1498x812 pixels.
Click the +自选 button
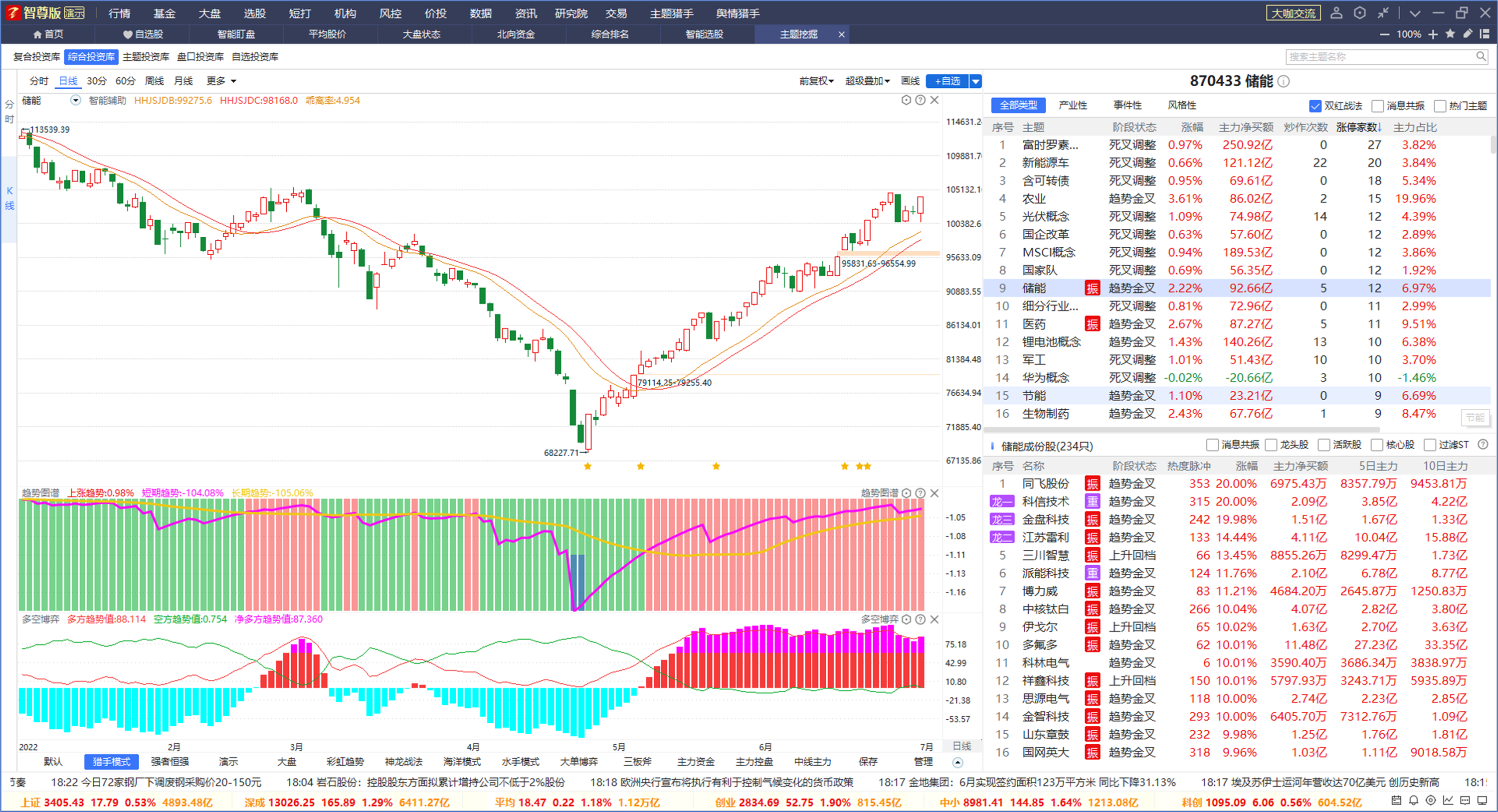(947, 81)
